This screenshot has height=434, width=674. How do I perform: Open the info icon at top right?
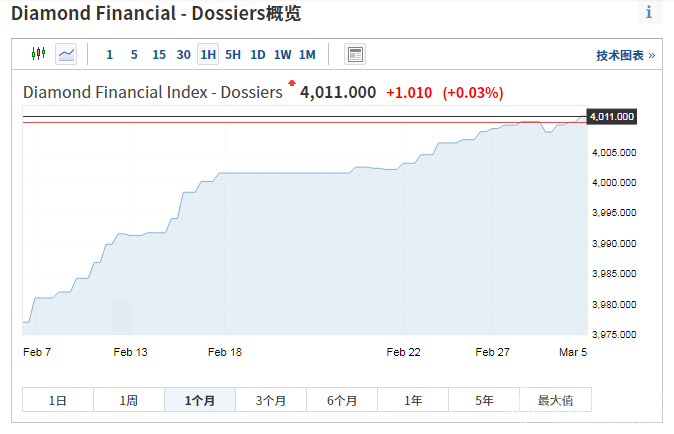(649, 13)
